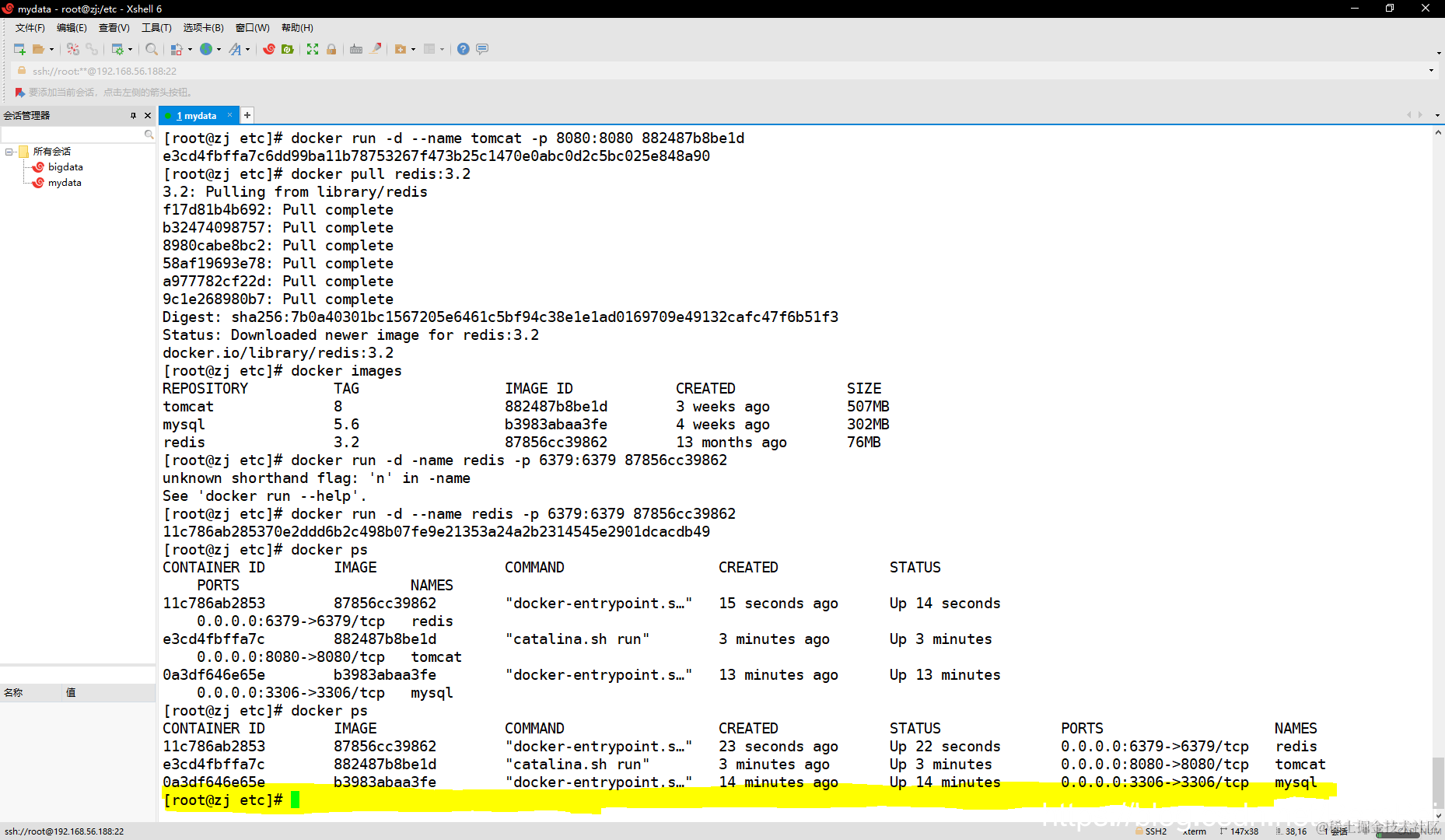Screen dimensions: 1445x840
Task: Expand the color scheme dropdown arrow
Action: pyautogui.click(x=190, y=49)
